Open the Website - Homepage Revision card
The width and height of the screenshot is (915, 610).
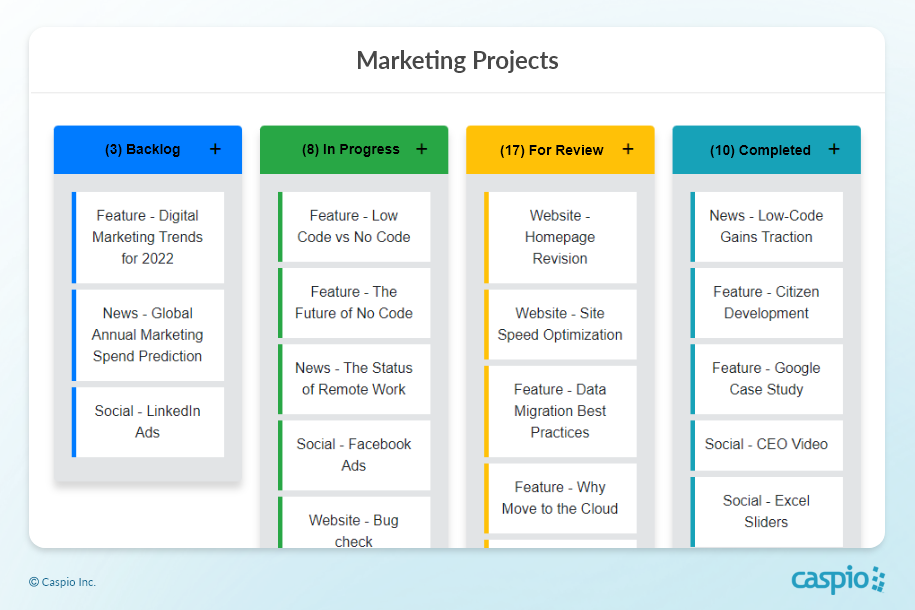coord(560,237)
